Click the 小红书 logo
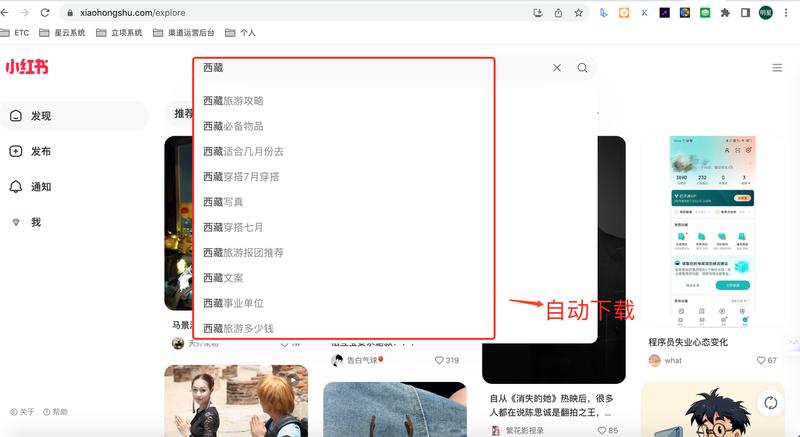The image size is (800, 437). click(27, 67)
